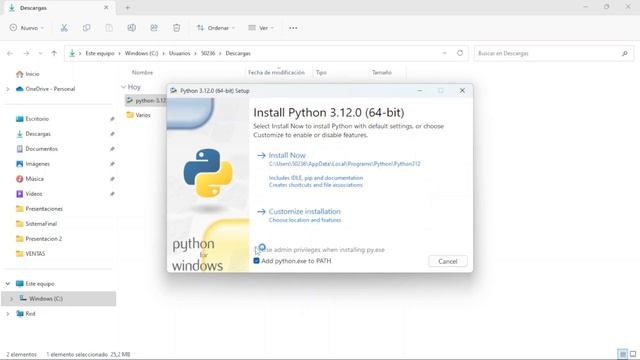Switch to details view in status bar
The height and width of the screenshot is (360, 640).
tap(622, 354)
